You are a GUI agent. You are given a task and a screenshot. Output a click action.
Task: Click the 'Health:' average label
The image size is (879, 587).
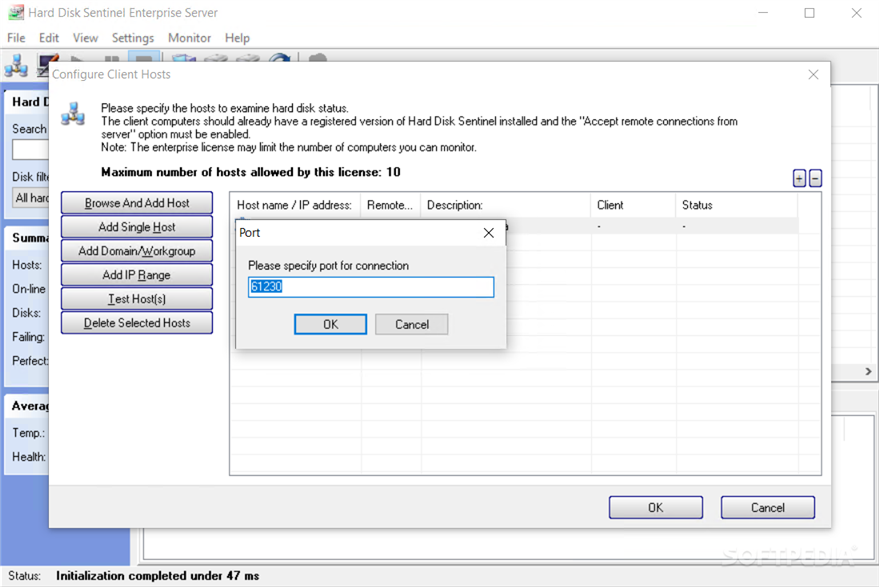click(29, 457)
